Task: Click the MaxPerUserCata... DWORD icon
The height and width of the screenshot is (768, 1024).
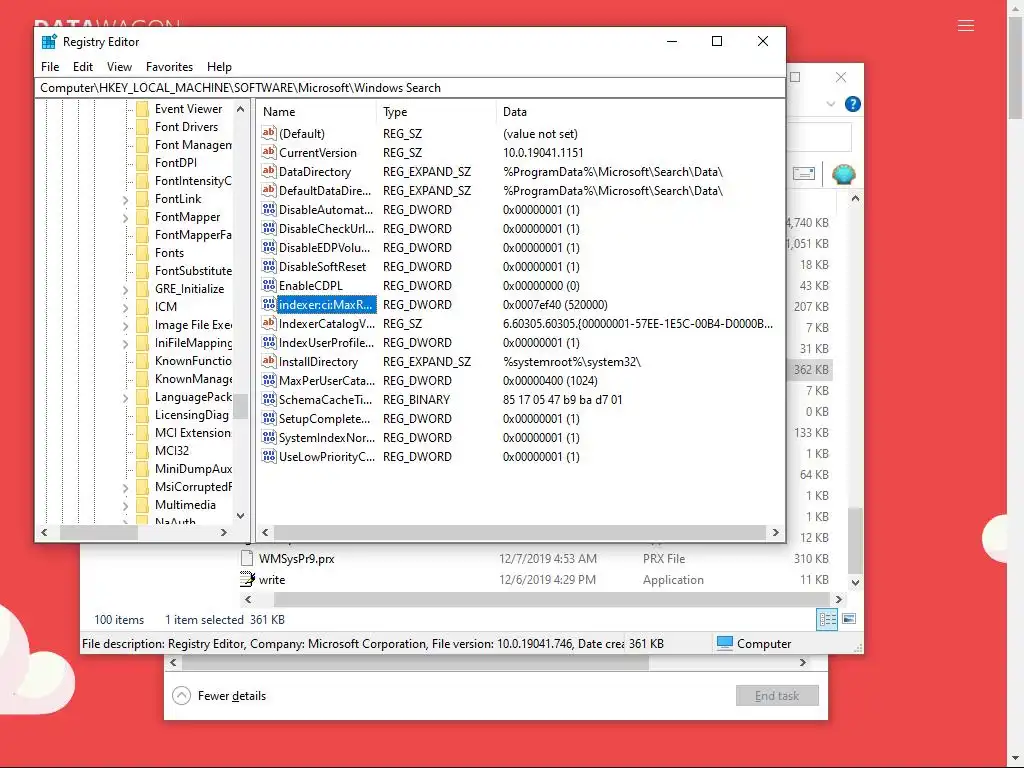Action: 268,380
